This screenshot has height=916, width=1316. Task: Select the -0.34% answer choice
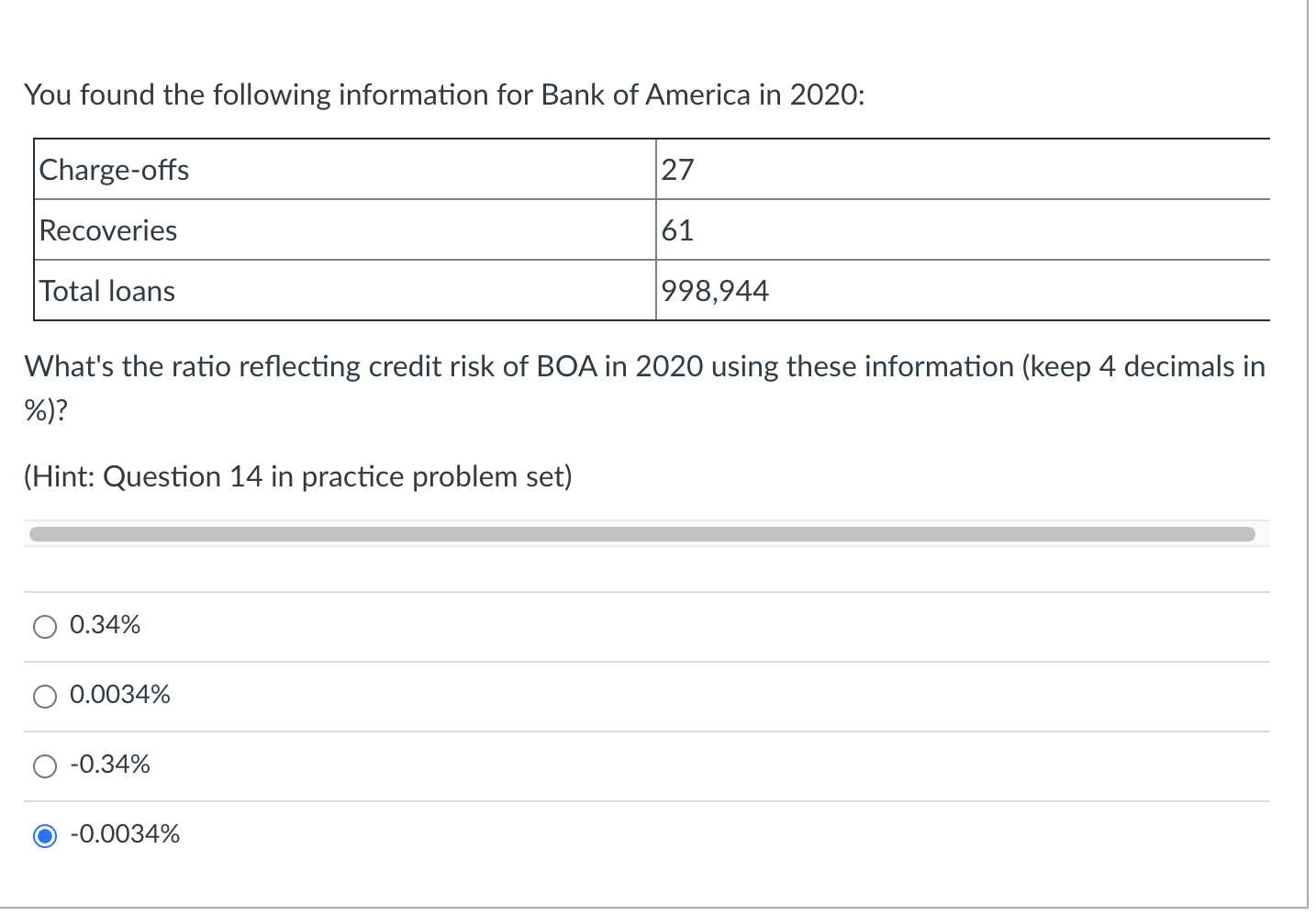[x=44, y=765]
